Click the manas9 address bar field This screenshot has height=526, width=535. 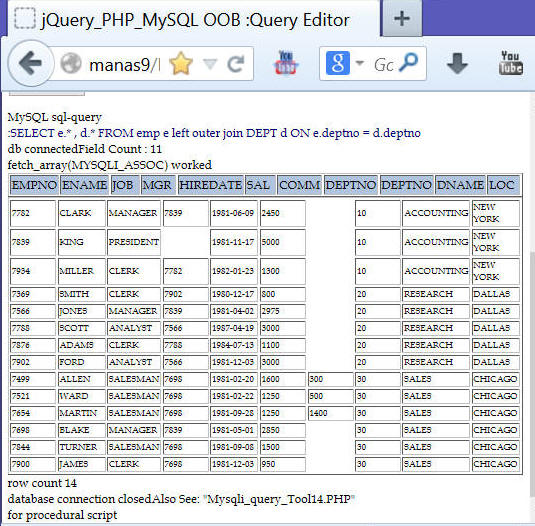124,64
